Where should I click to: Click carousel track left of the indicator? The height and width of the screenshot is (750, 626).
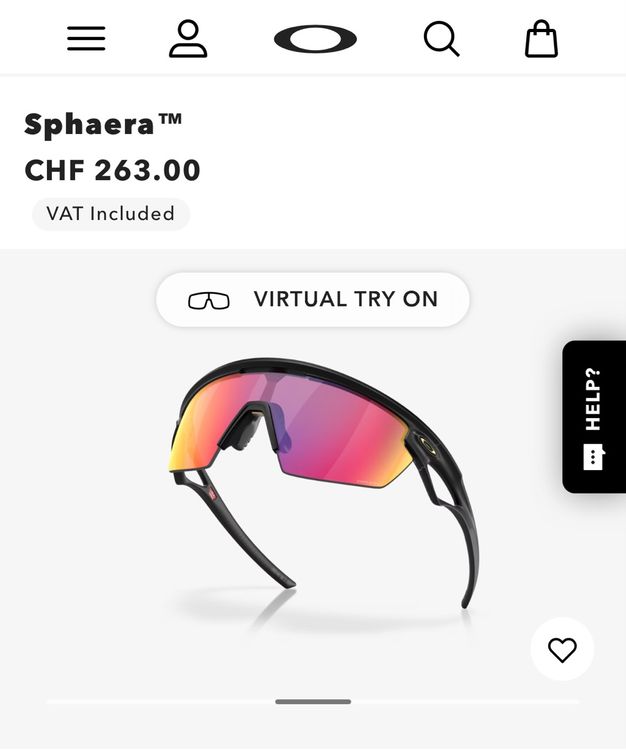(x=161, y=702)
